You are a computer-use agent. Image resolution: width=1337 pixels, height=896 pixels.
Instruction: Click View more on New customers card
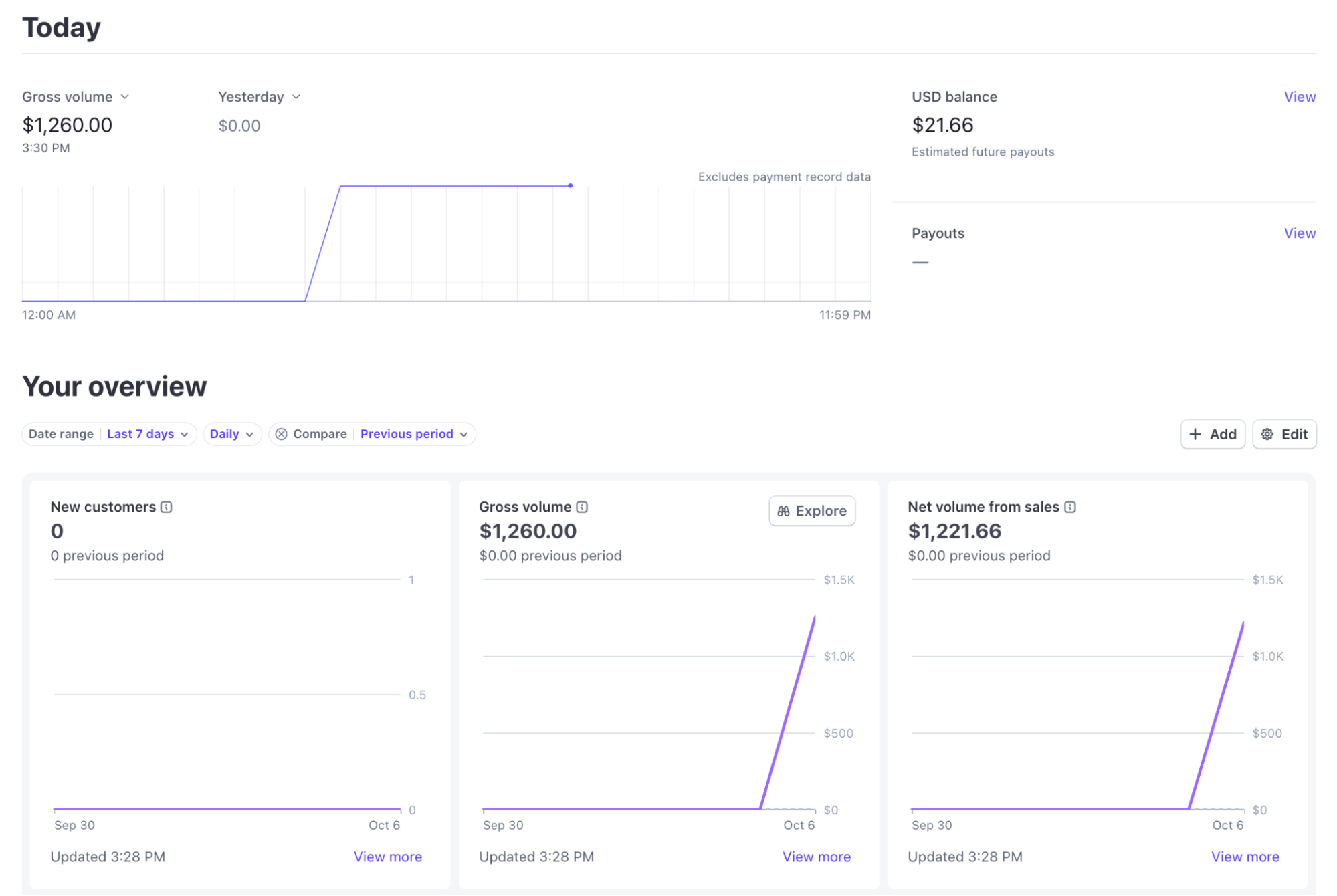(387, 857)
